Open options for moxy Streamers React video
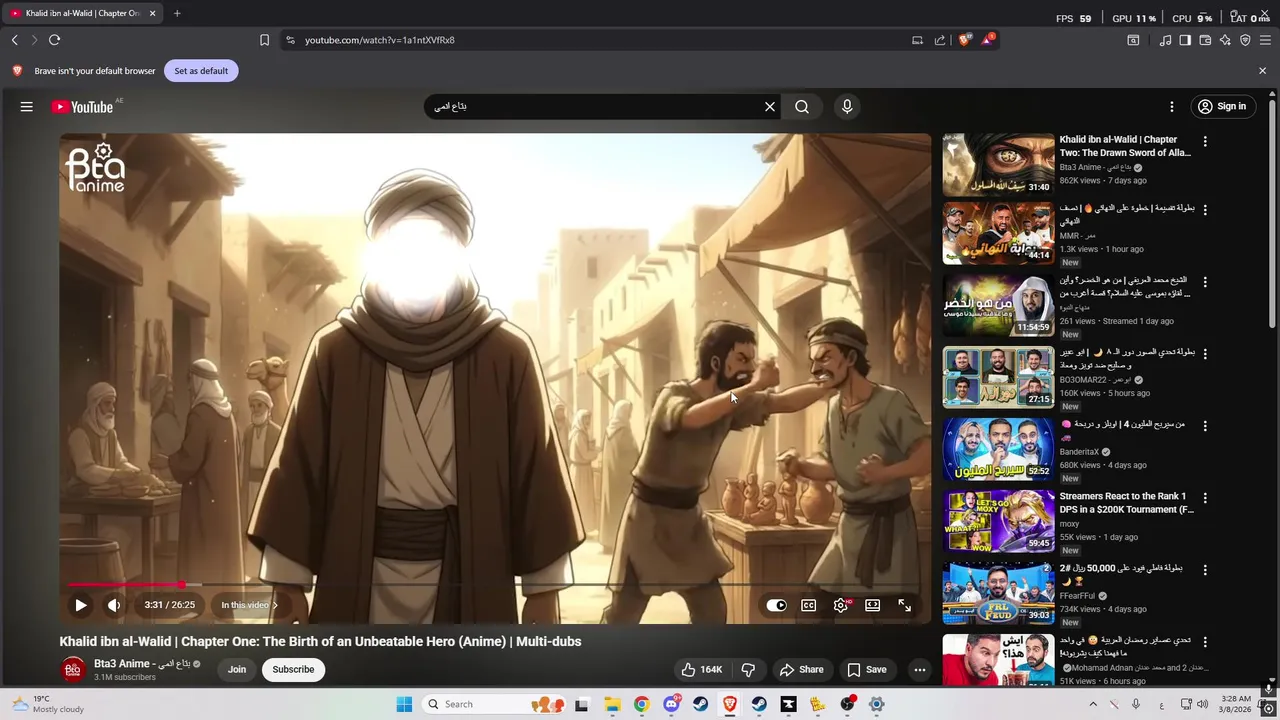 [1205, 498]
